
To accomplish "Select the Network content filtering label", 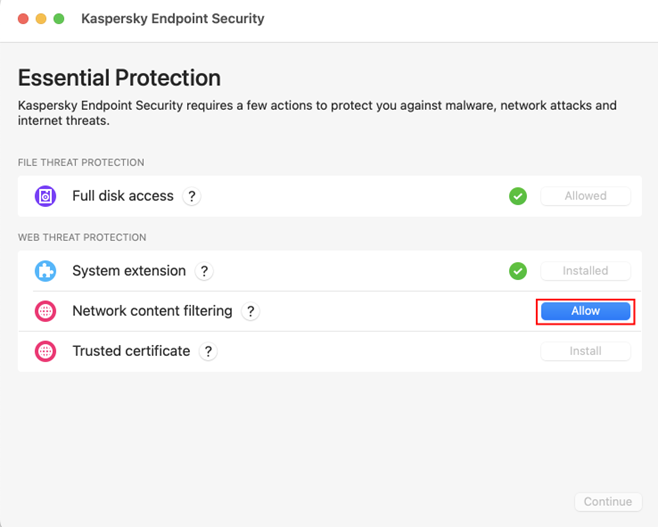I will pyautogui.click(x=152, y=311).
